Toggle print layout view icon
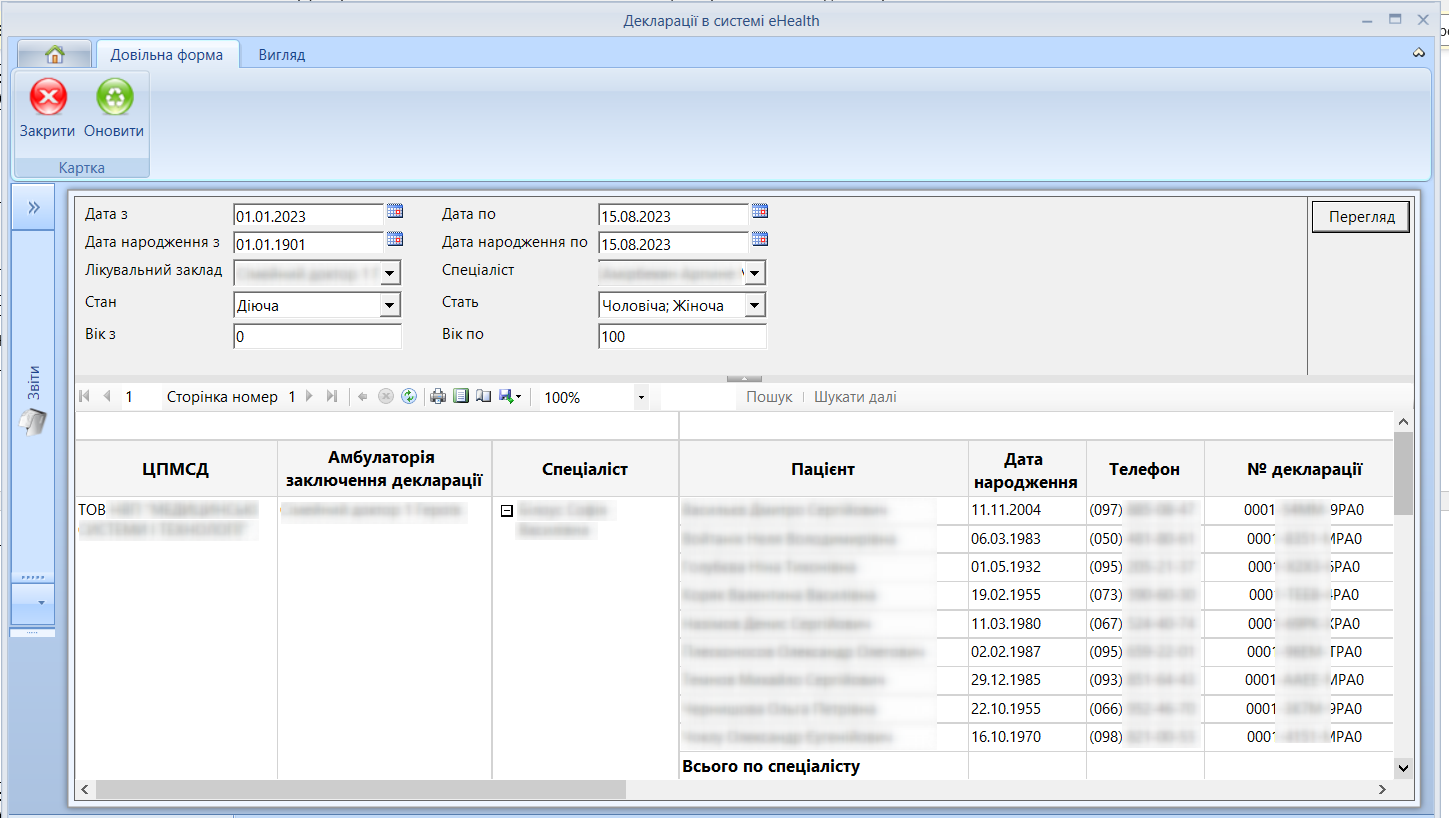This screenshot has height=818, width=1449. [x=461, y=397]
